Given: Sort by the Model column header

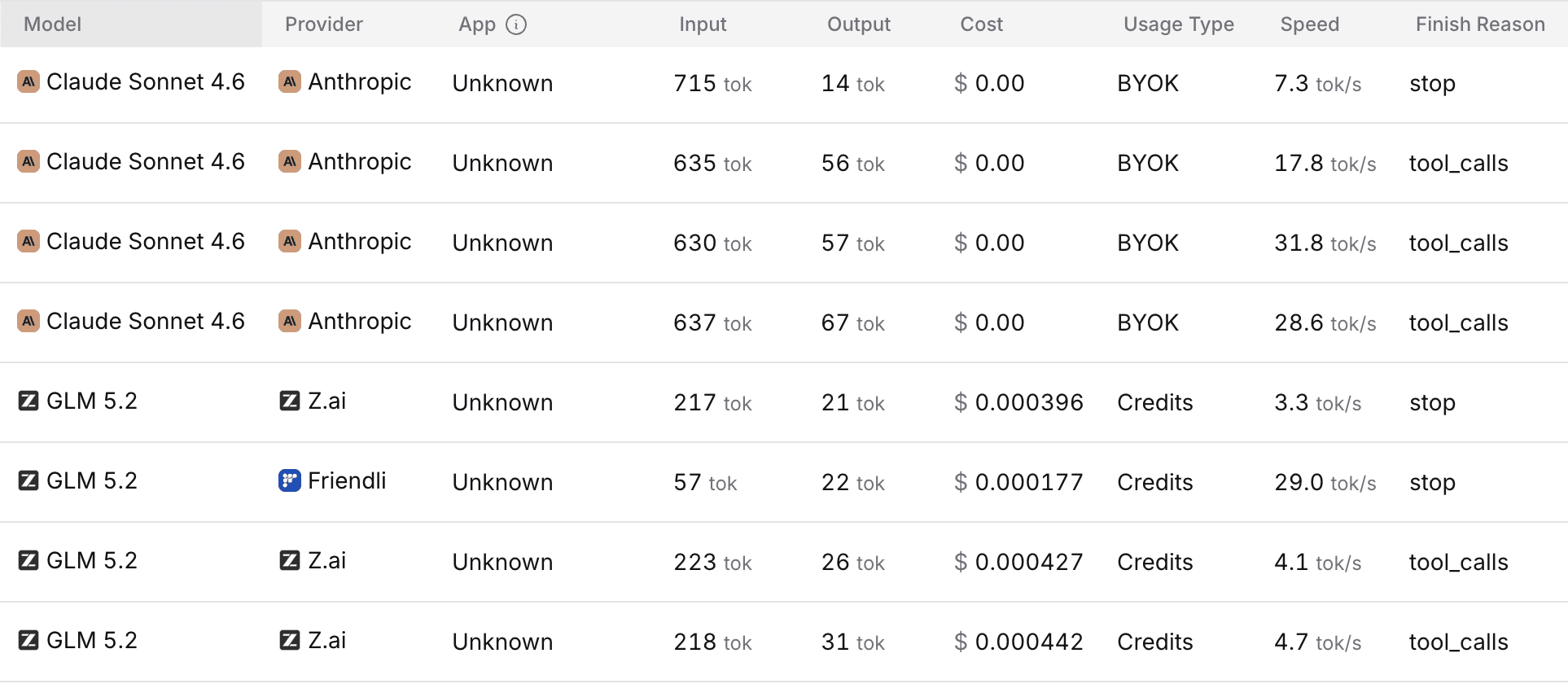Looking at the screenshot, I should 53,24.
